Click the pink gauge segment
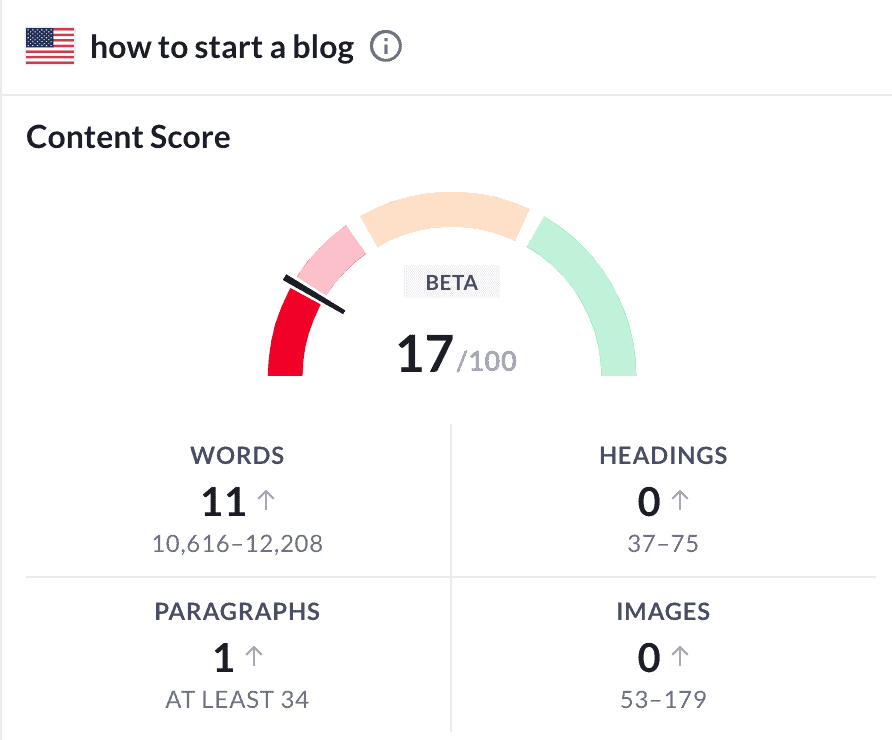Viewport: 892px width, 740px height. tap(331, 257)
